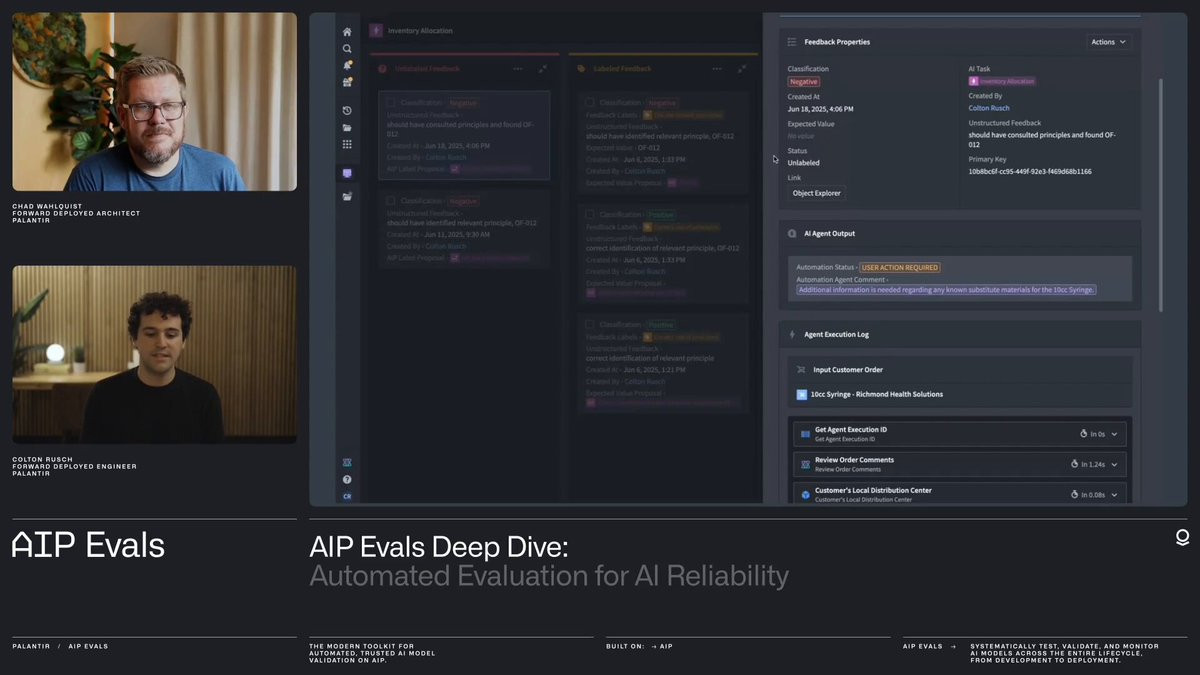Click the Input Customer Order icon
Image resolution: width=1200 pixels, height=675 pixels.
pyautogui.click(x=801, y=370)
